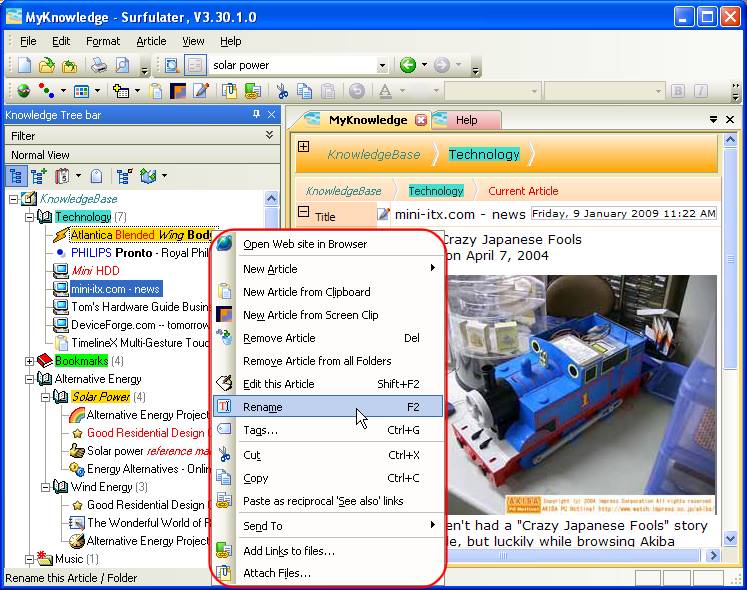Viewport: 747px width, 590px height.
Task: Click the blue book with green arrows icon
Action: tap(148, 176)
